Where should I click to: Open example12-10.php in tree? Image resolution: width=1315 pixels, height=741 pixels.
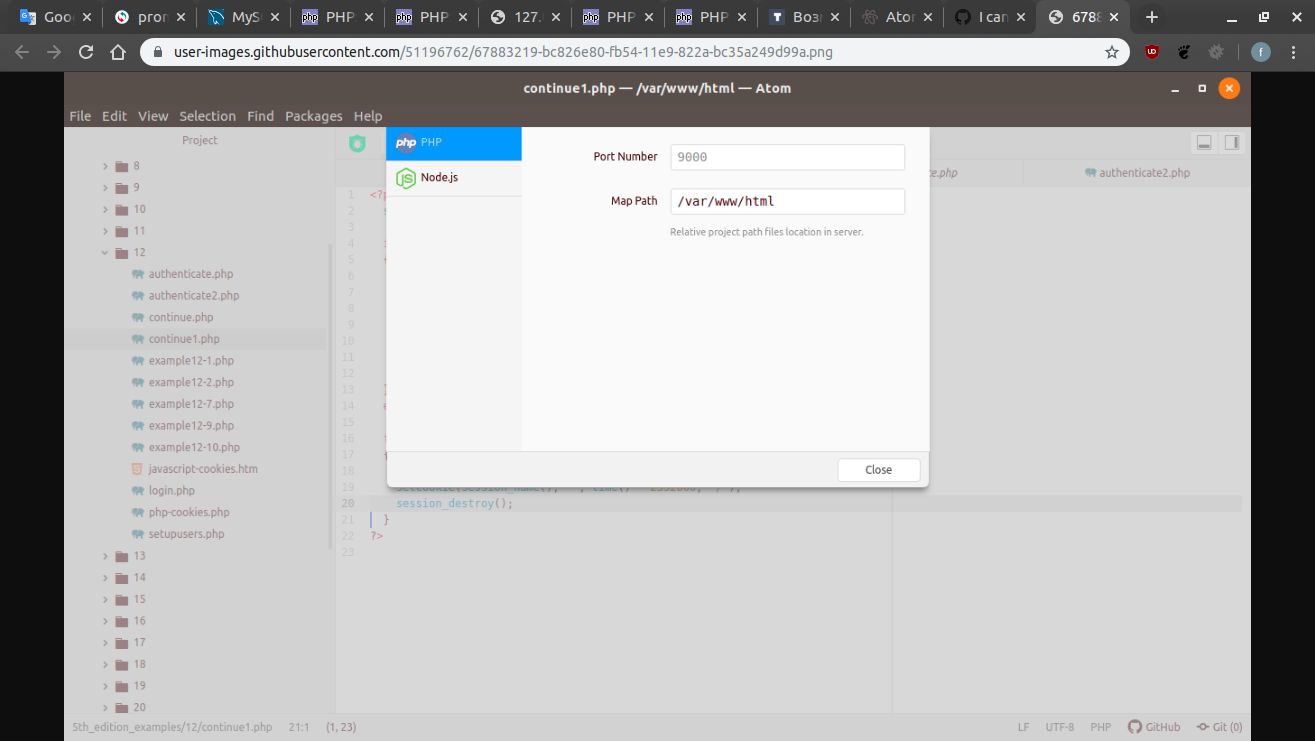coord(194,448)
